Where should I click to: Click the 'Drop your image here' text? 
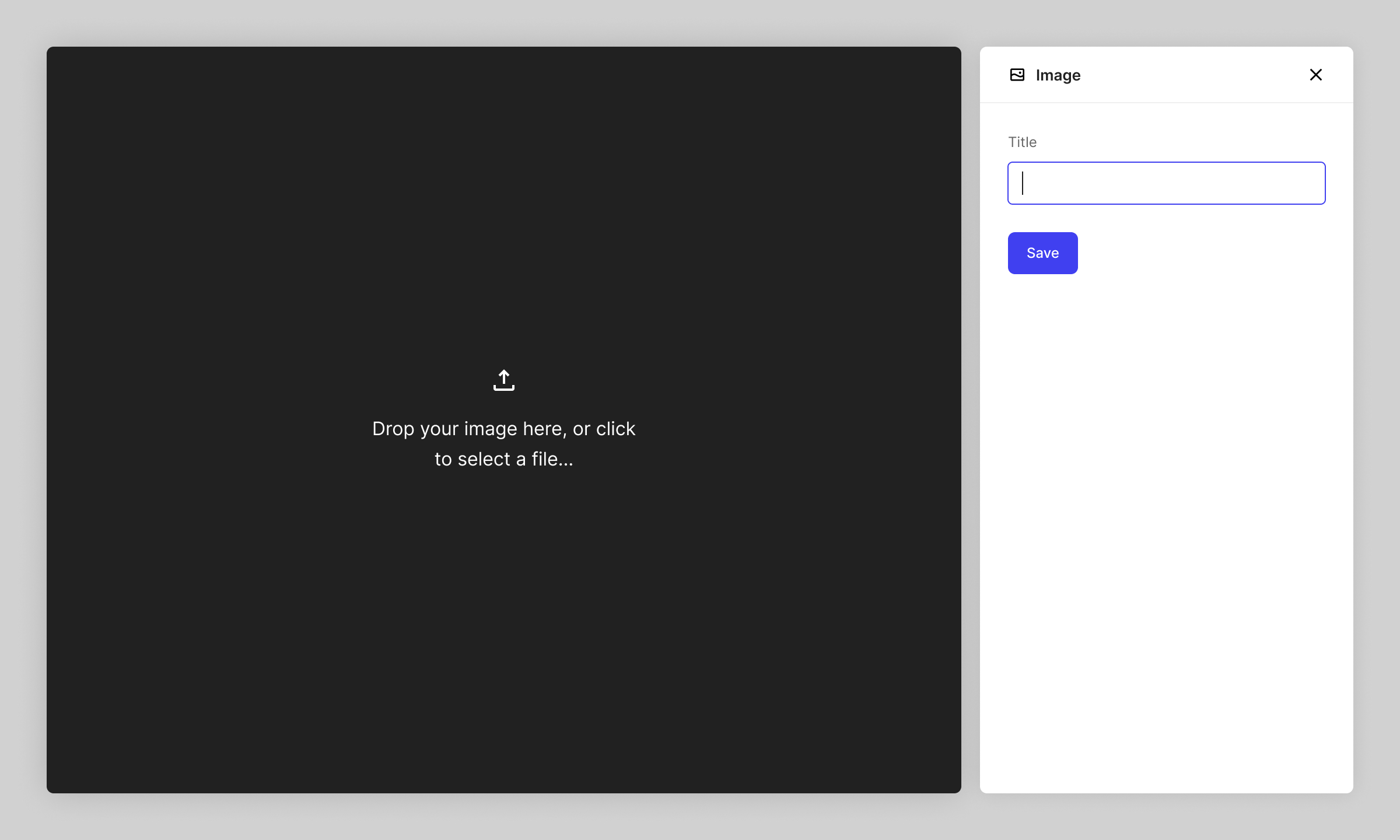(503, 429)
